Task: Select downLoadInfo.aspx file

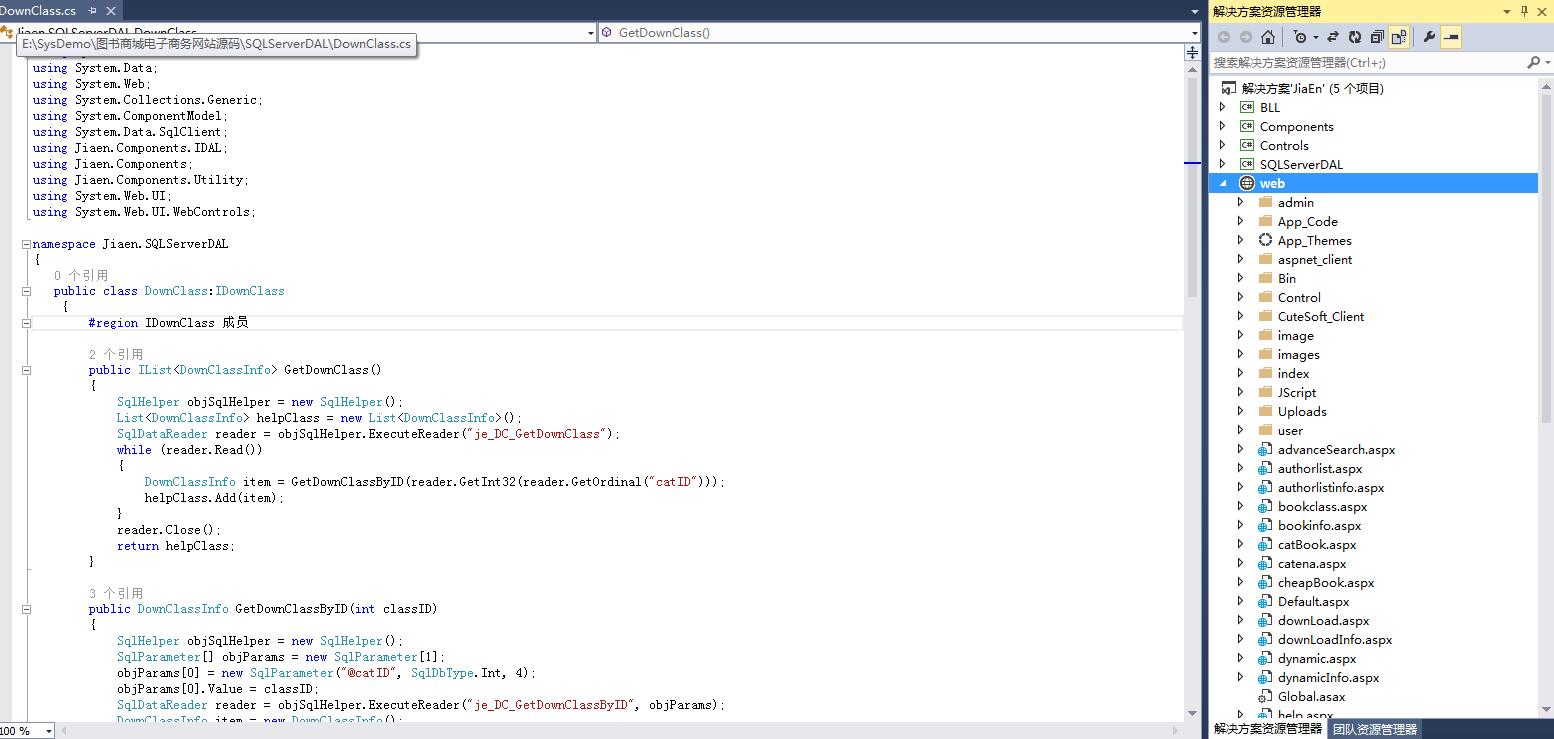Action: (x=1335, y=639)
